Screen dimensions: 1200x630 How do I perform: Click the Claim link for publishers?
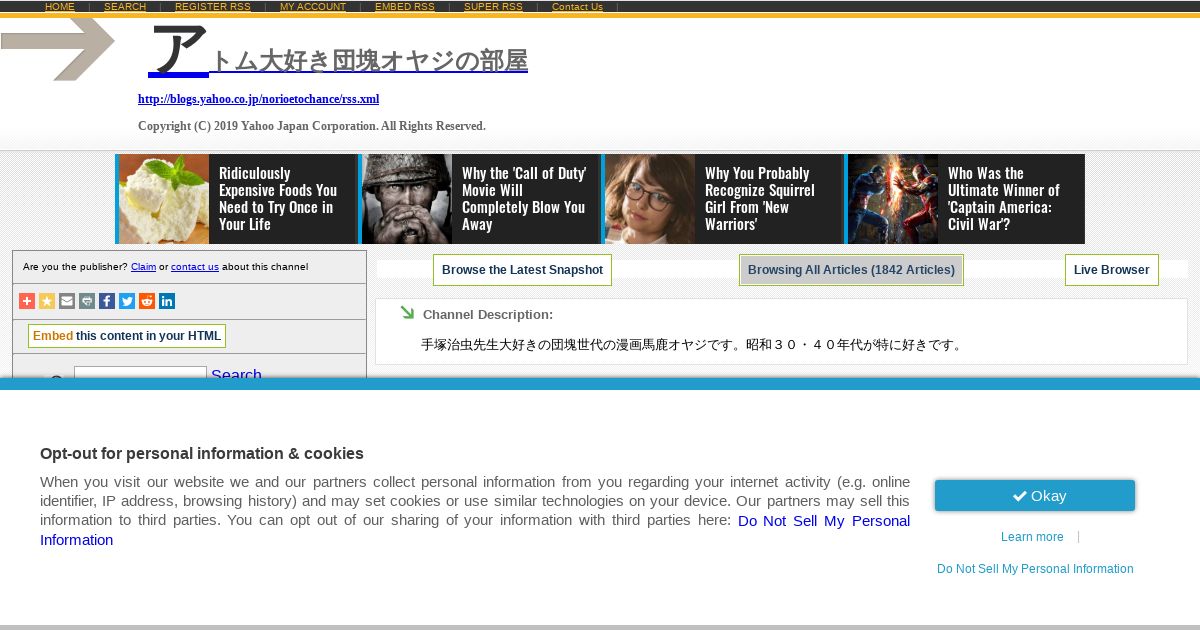click(143, 267)
